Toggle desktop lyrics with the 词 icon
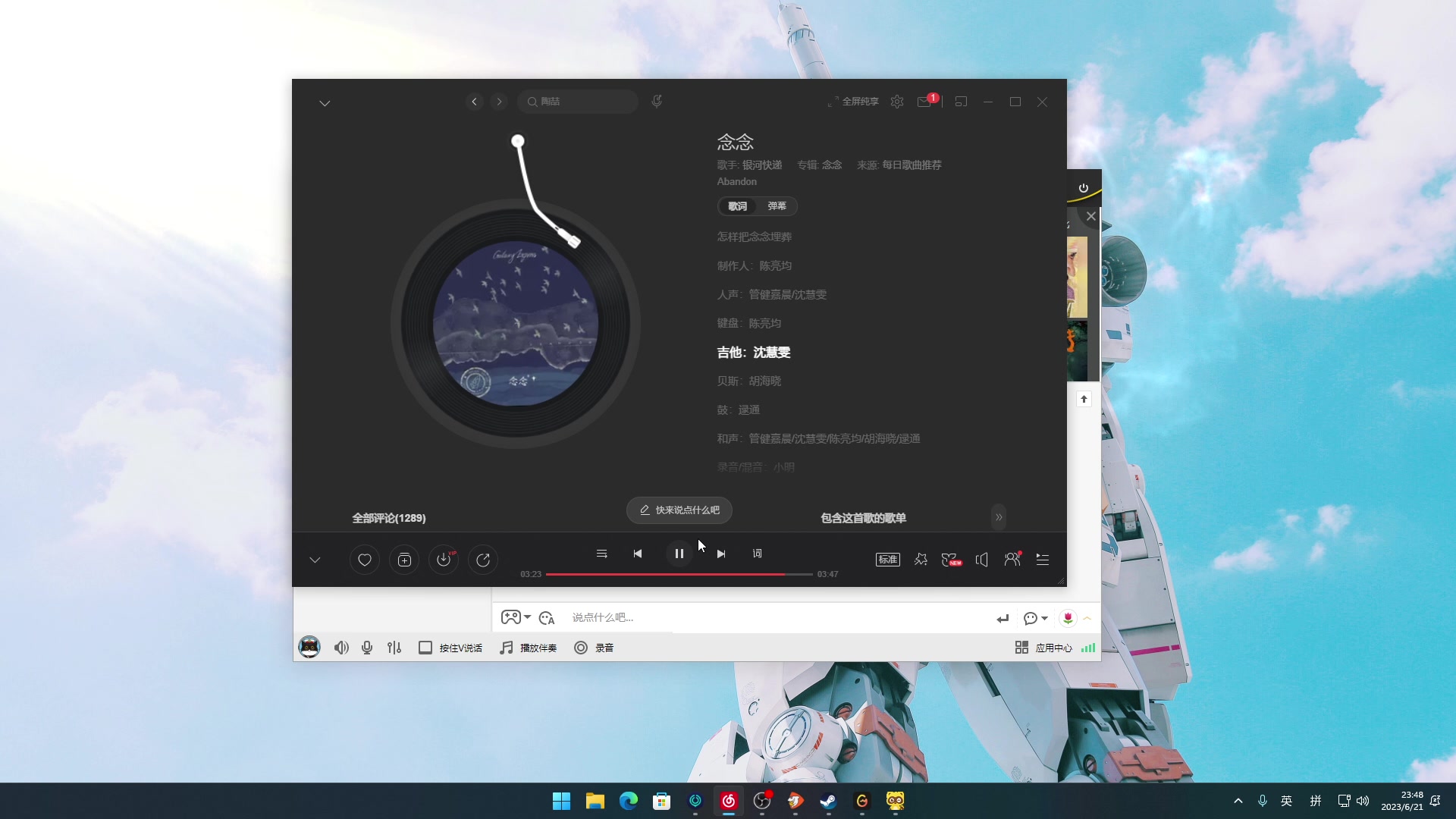 [757, 554]
